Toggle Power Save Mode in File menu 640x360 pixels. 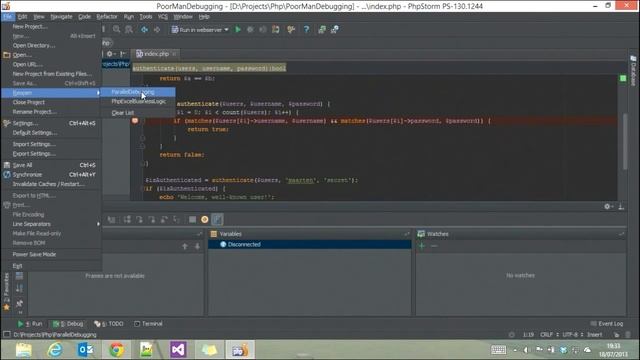(x=51, y=254)
